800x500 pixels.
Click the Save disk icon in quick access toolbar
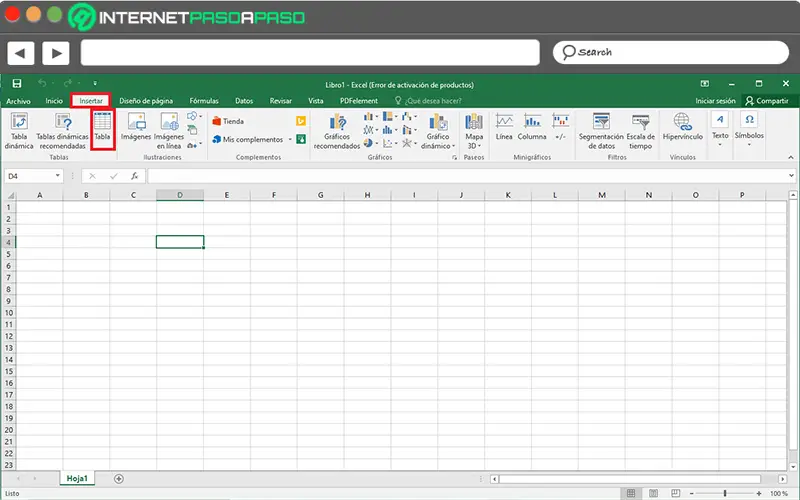17,83
